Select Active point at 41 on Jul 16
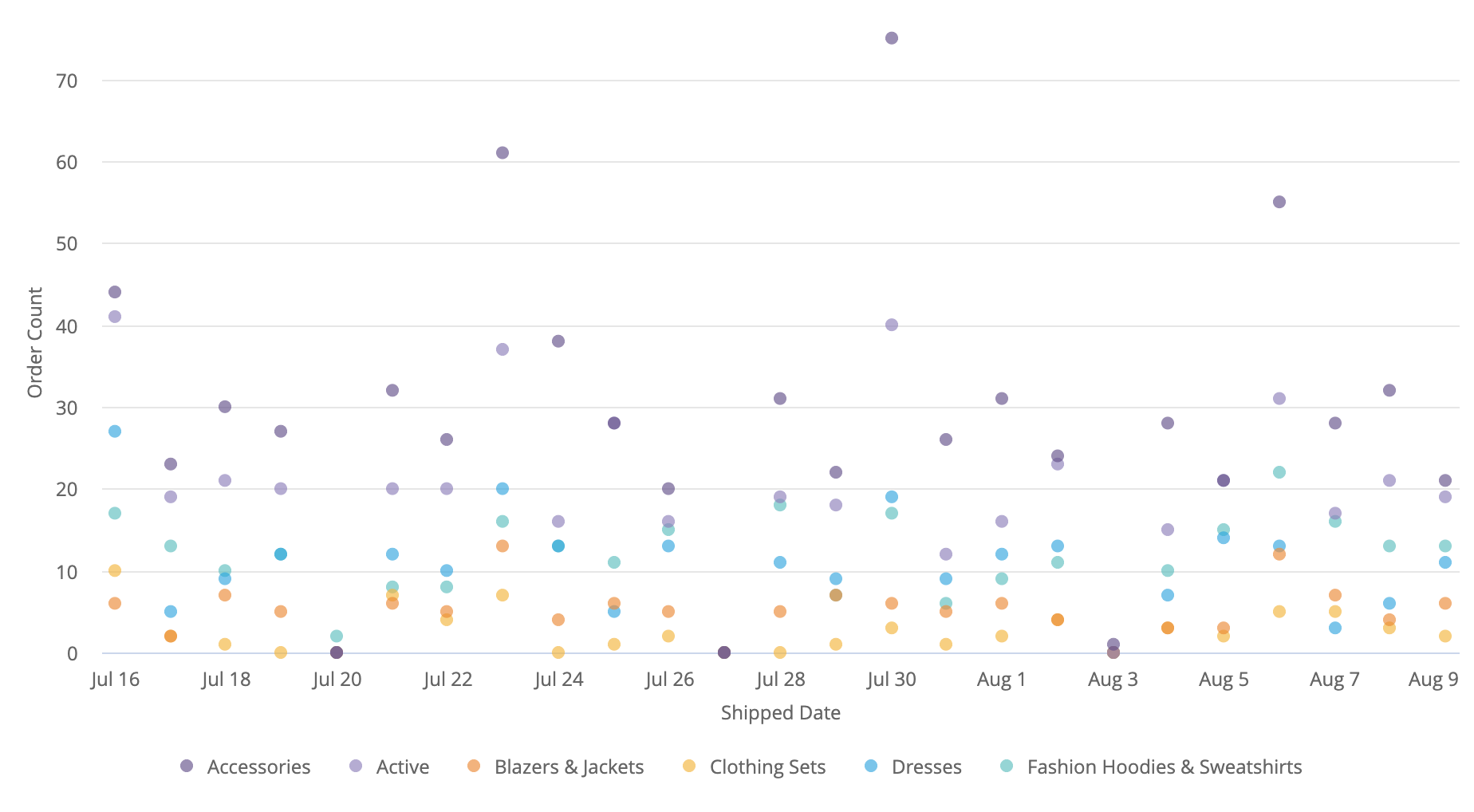The image size is (1474, 812). (x=115, y=317)
